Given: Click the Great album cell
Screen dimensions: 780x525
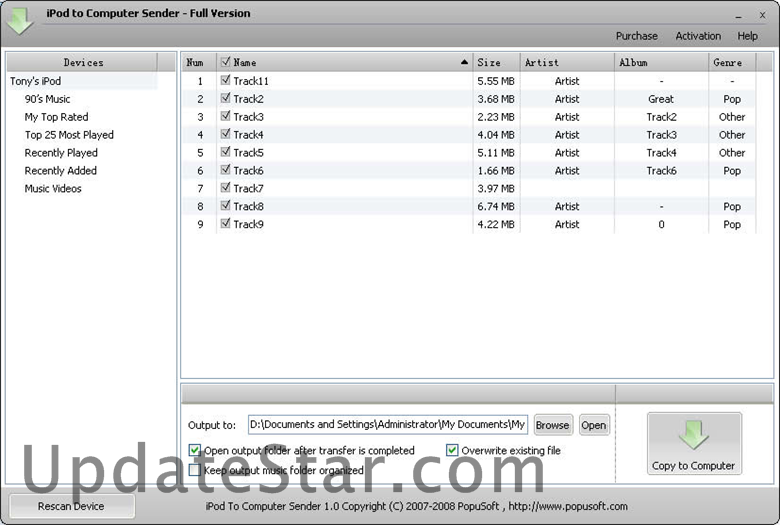Looking at the screenshot, I should click(x=661, y=99).
